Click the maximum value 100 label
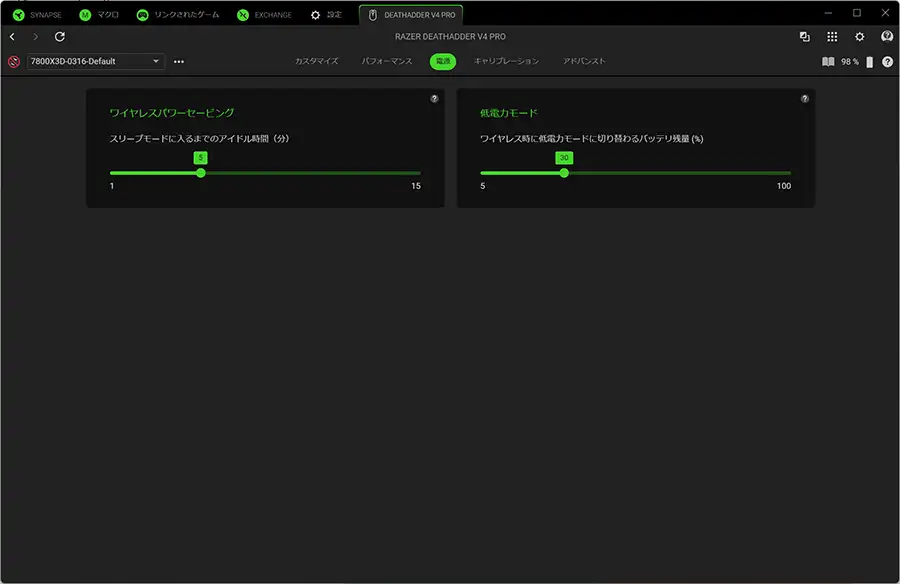This screenshot has height=584, width=900. (784, 186)
